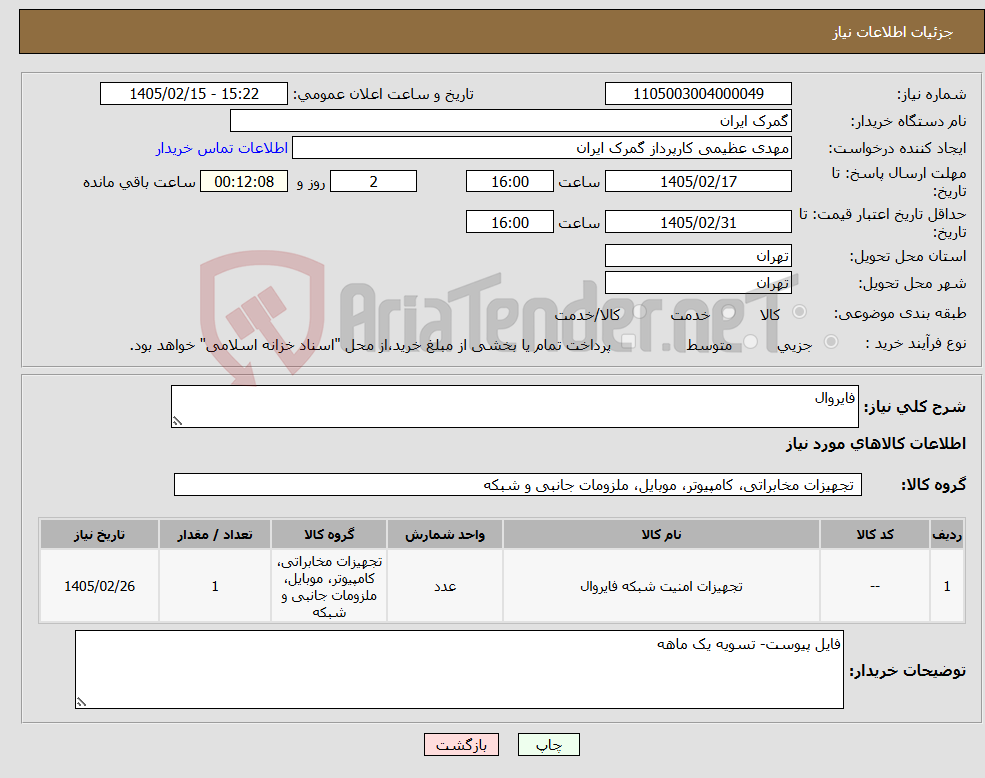
Task: Click the ردیف column header
Action: (x=947, y=534)
